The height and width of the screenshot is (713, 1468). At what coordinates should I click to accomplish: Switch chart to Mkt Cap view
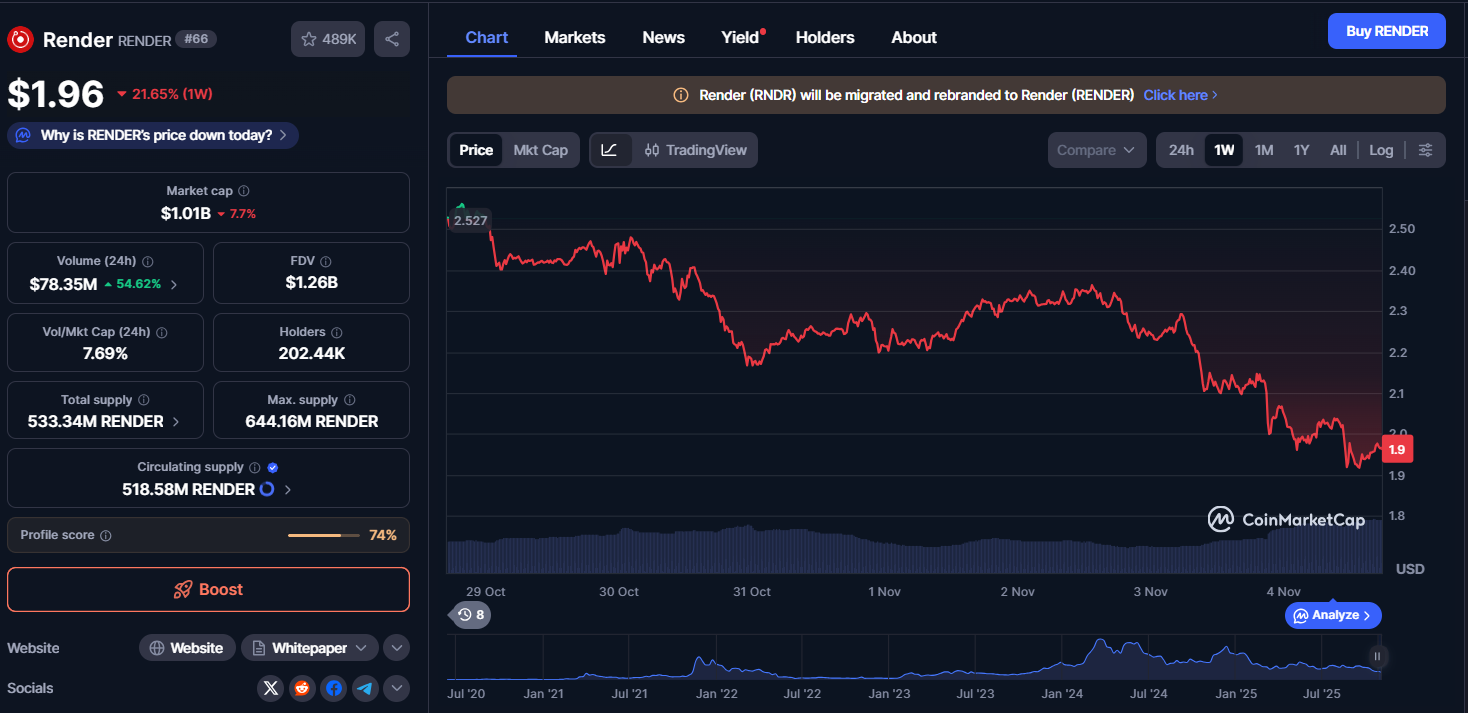point(540,149)
